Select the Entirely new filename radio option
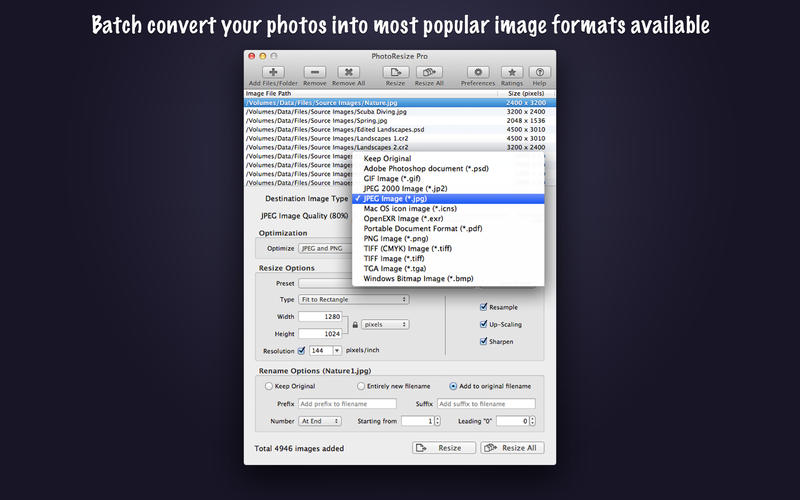The height and width of the screenshot is (500, 800). click(x=361, y=386)
